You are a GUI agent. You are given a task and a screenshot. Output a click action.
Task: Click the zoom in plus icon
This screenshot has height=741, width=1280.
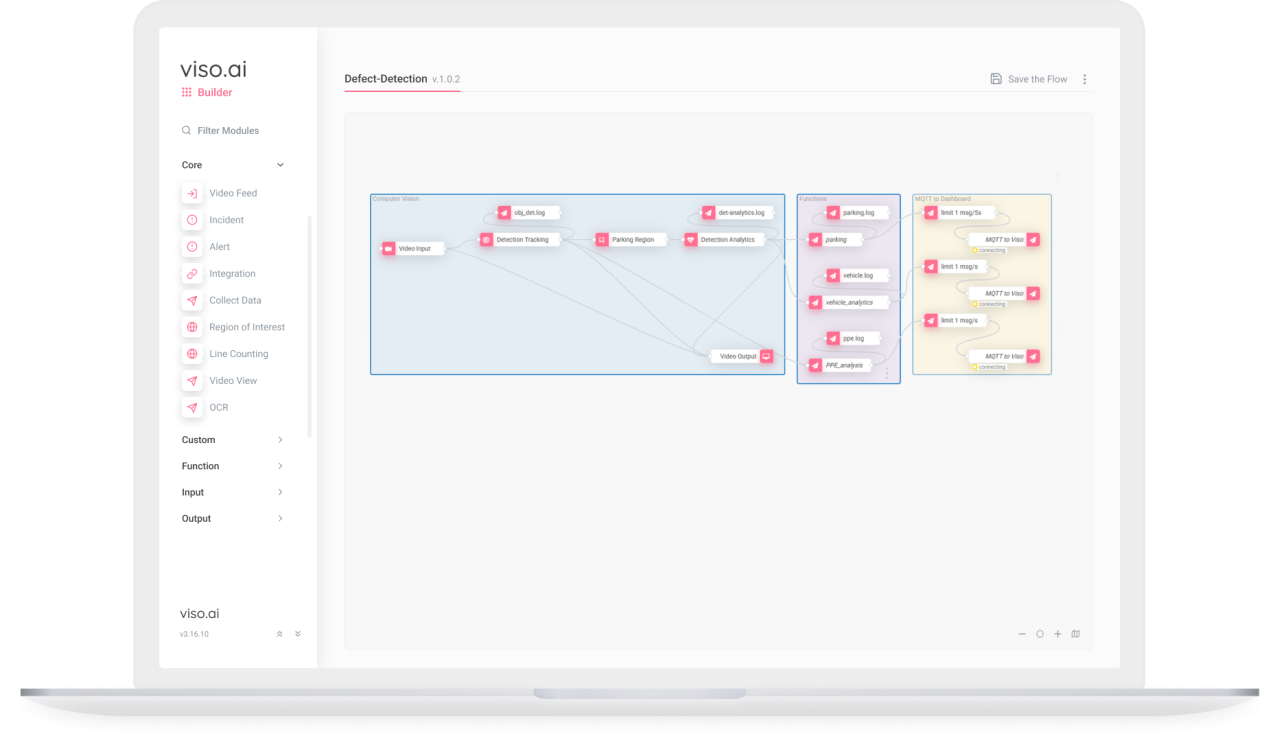click(1058, 634)
